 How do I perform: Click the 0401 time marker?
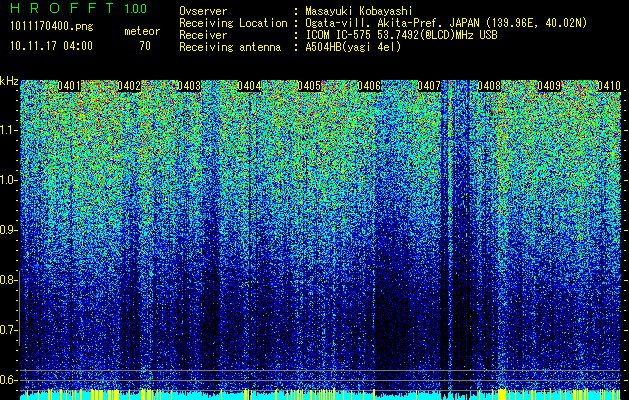coord(69,86)
